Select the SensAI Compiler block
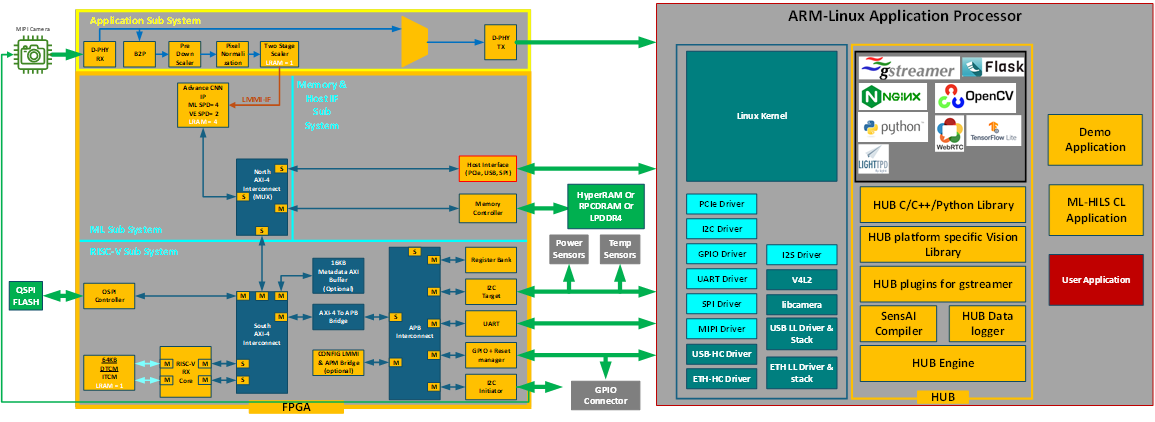Image resolution: width=1155 pixels, height=422 pixels. tap(898, 322)
